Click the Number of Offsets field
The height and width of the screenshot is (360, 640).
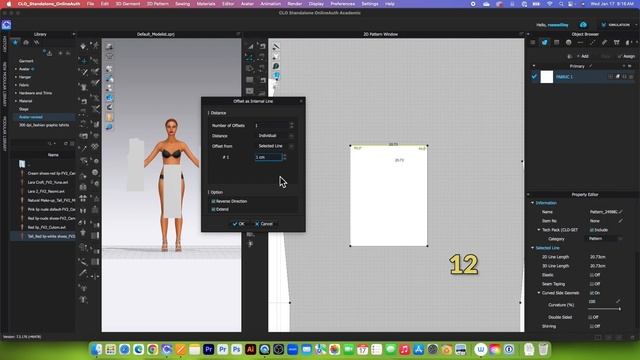pyautogui.click(x=271, y=125)
